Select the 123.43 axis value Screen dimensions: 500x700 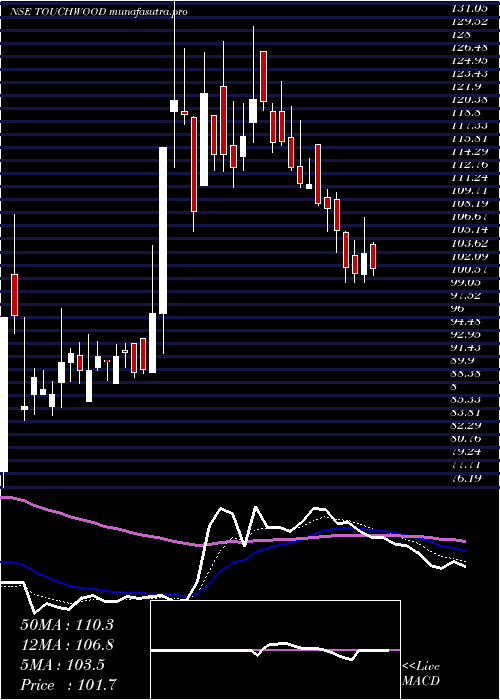tap(470, 73)
